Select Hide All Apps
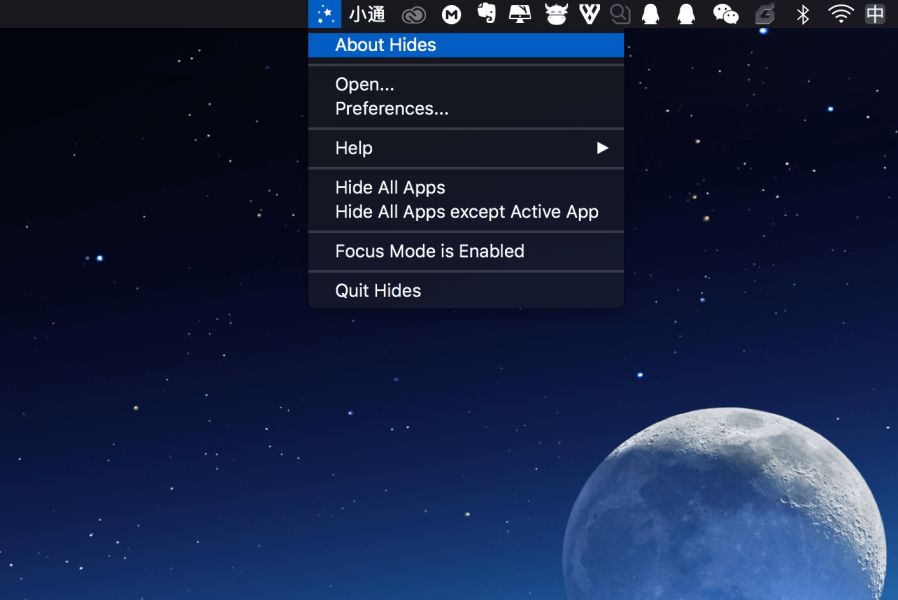 pos(466,187)
